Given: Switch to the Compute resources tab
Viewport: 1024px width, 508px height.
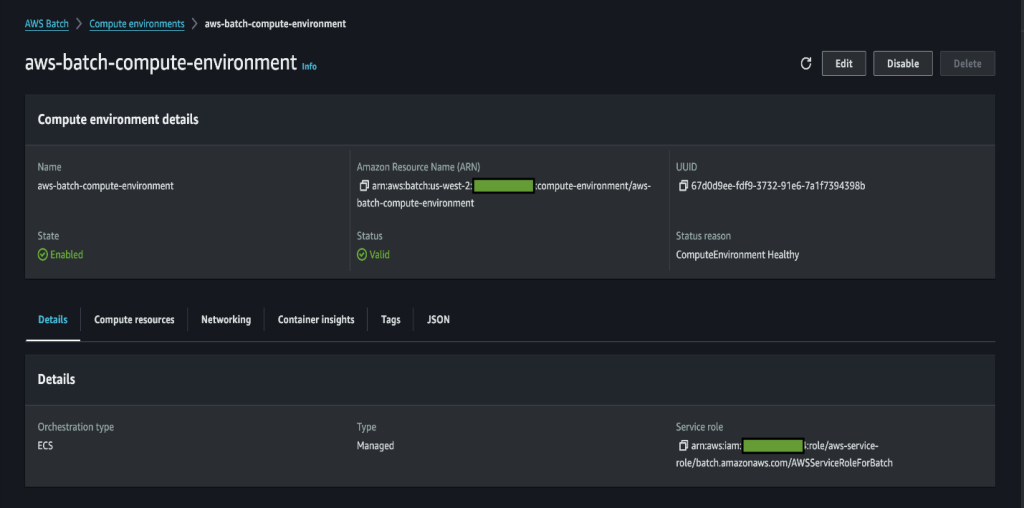Looking at the screenshot, I should click(134, 319).
